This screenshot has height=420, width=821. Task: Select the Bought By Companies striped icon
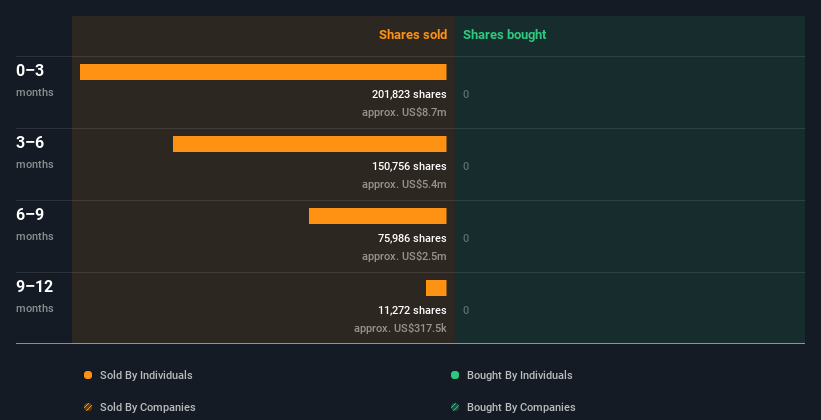pyautogui.click(x=455, y=407)
